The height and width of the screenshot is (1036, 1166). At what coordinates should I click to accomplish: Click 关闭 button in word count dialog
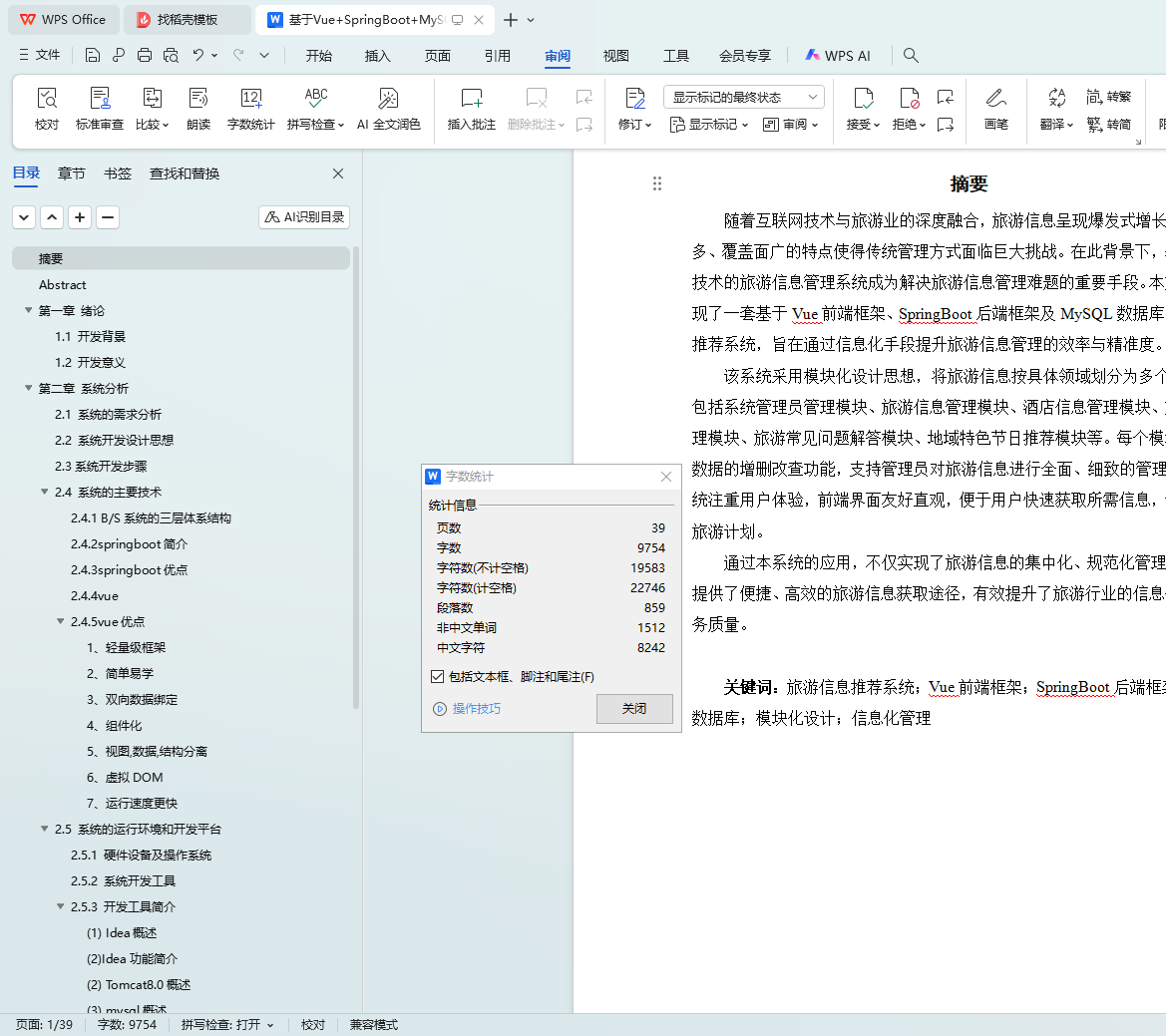(634, 708)
